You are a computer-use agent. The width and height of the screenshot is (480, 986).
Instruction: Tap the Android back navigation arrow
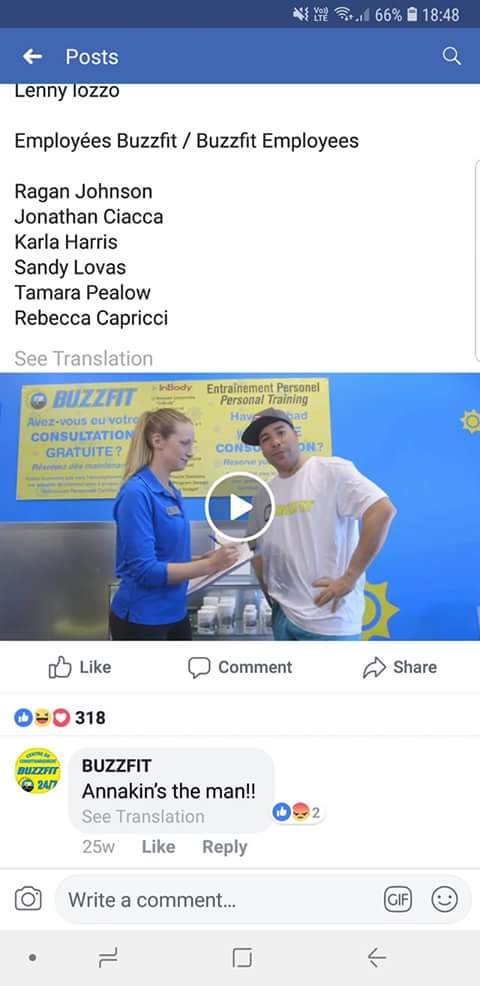[x=376, y=958]
